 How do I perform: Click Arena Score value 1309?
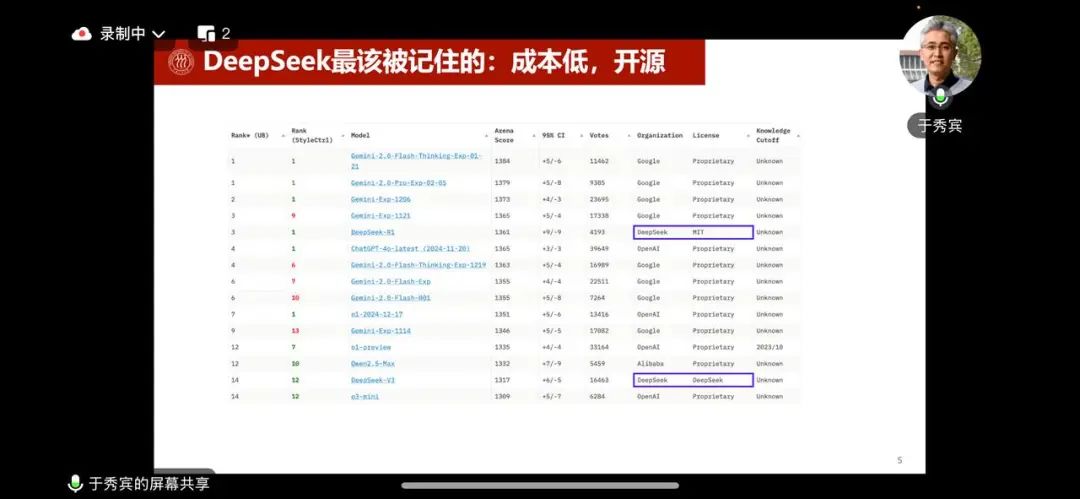point(502,397)
